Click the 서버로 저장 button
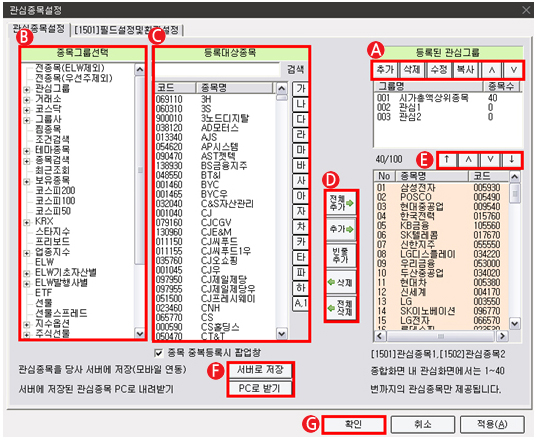Screen dimensions: 544x446 [260, 370]
